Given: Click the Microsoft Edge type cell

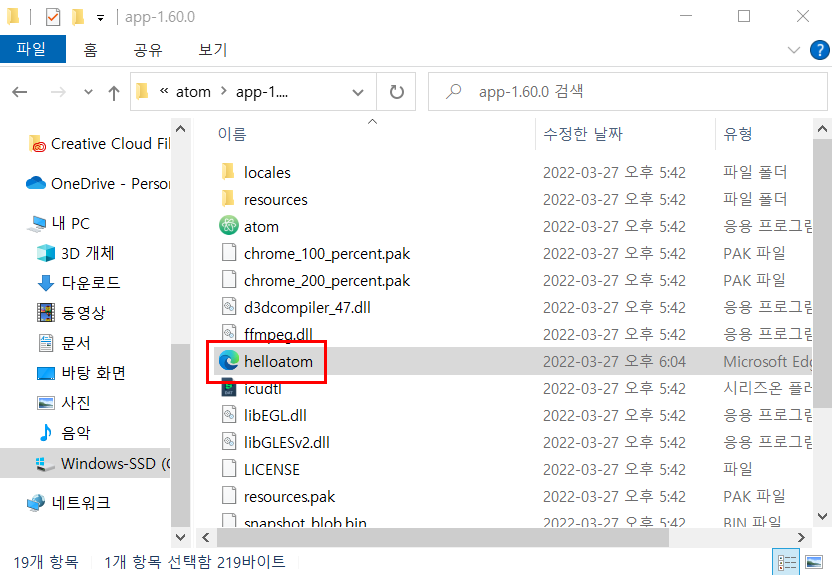Looking at the screenshot, I should [x=768, y=362].
